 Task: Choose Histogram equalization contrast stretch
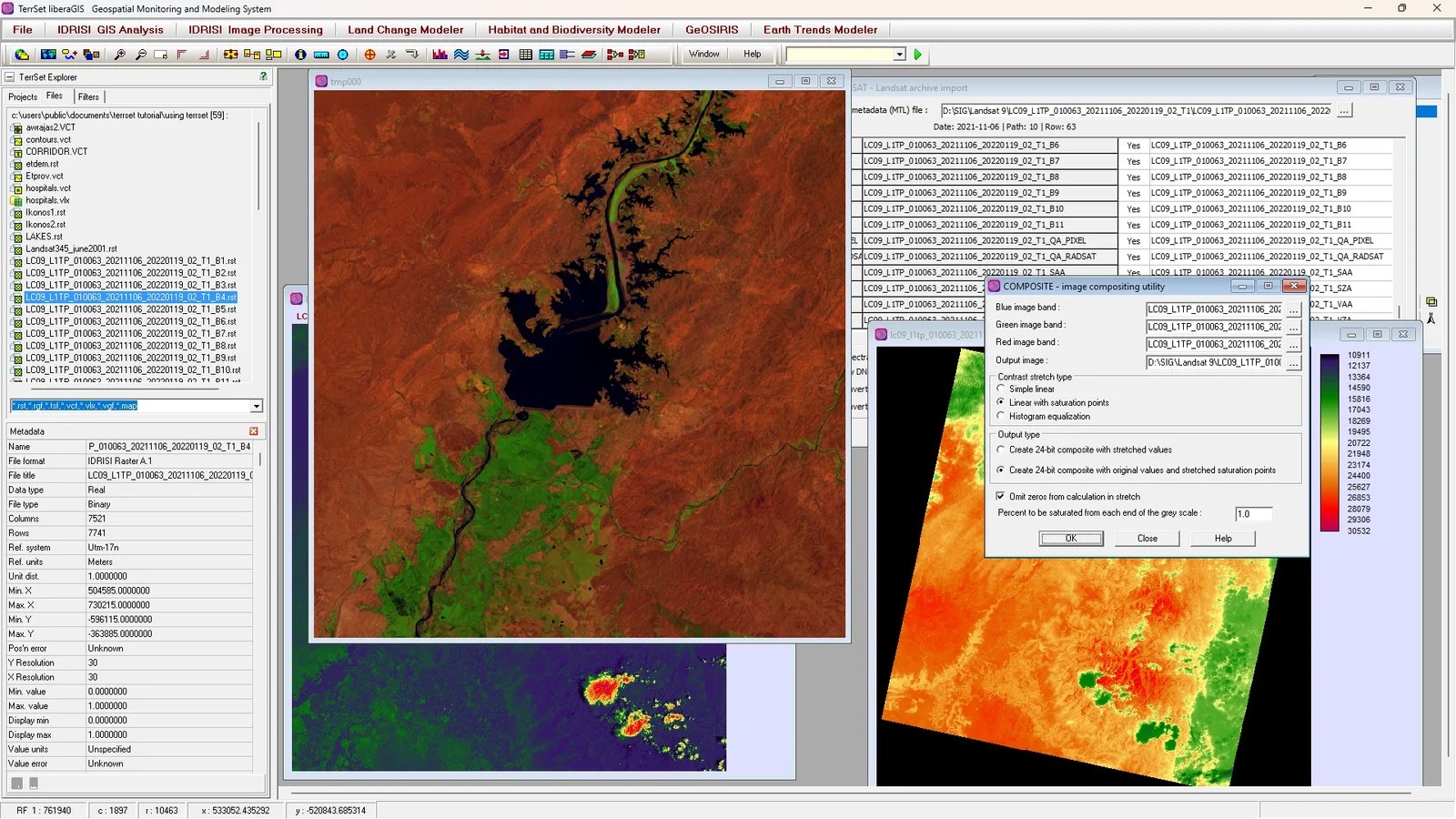tap(1001, 417)
